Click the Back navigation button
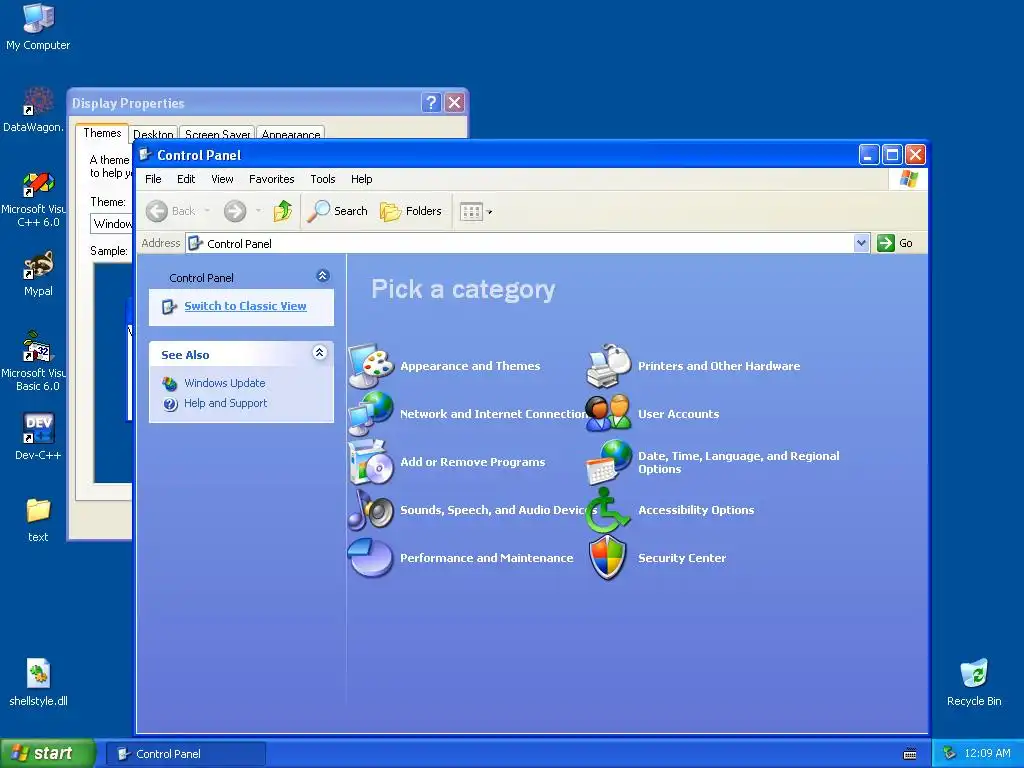1024x768 pixels. 171,211
